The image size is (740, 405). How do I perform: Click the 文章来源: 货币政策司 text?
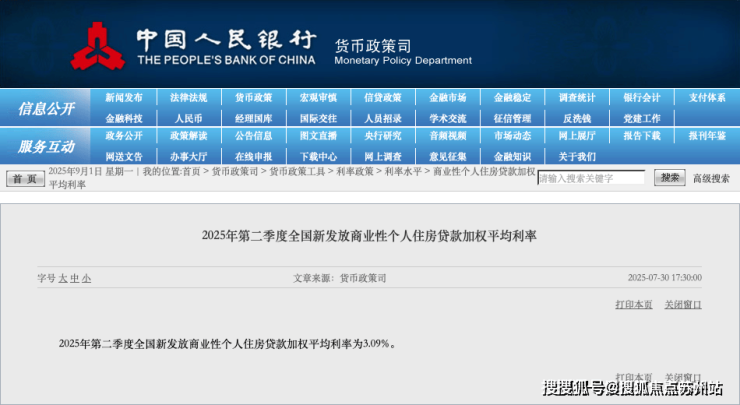click(340, 278)
